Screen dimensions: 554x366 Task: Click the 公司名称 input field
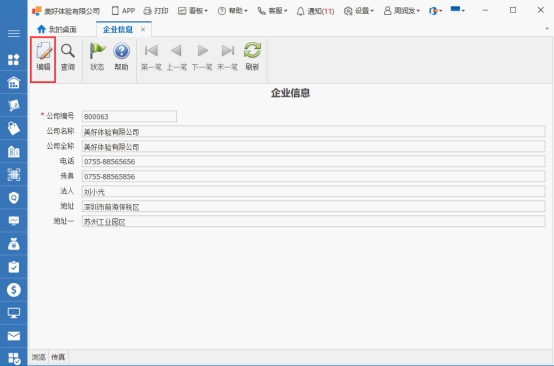pyautogui.click(x=314, y=131)
